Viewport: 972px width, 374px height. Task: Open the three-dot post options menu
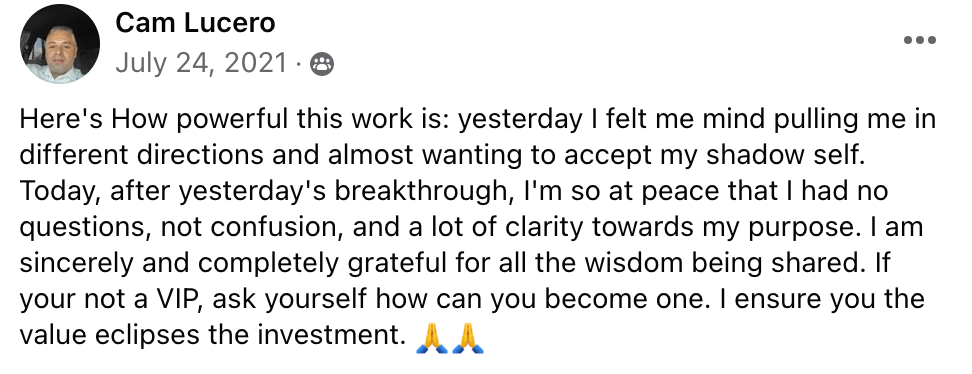coord(919,40)
